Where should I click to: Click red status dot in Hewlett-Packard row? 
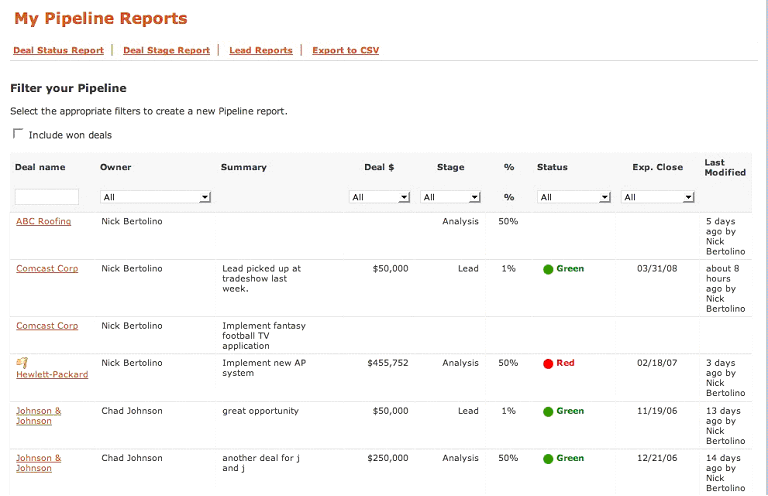point(548,364)
